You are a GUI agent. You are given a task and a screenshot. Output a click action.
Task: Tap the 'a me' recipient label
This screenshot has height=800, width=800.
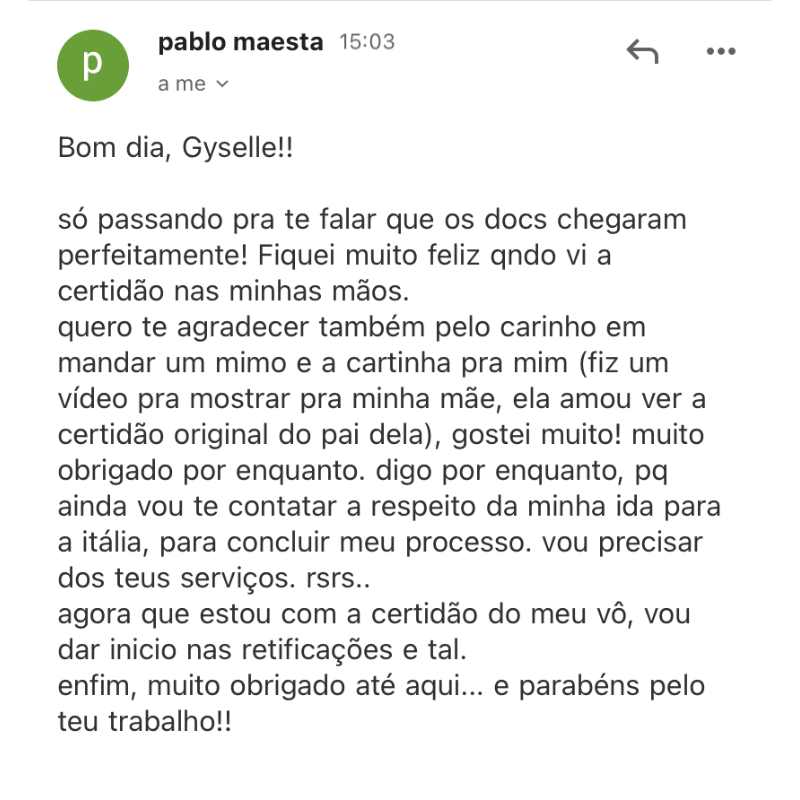tap(182, 84)
